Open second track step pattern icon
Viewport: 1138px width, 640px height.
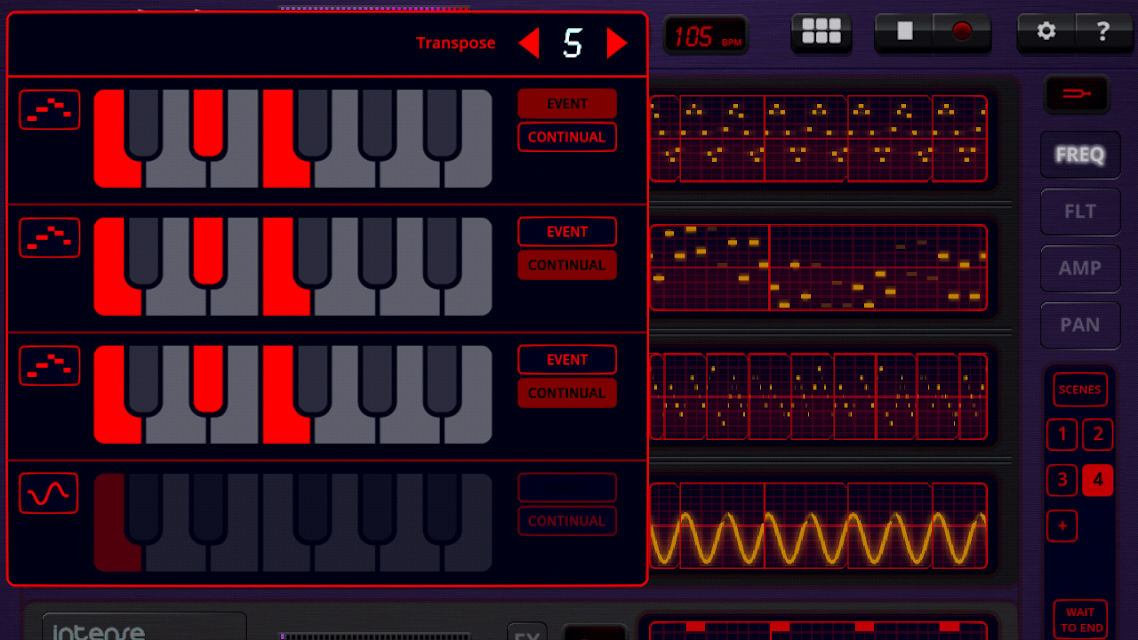coord(49,237)
